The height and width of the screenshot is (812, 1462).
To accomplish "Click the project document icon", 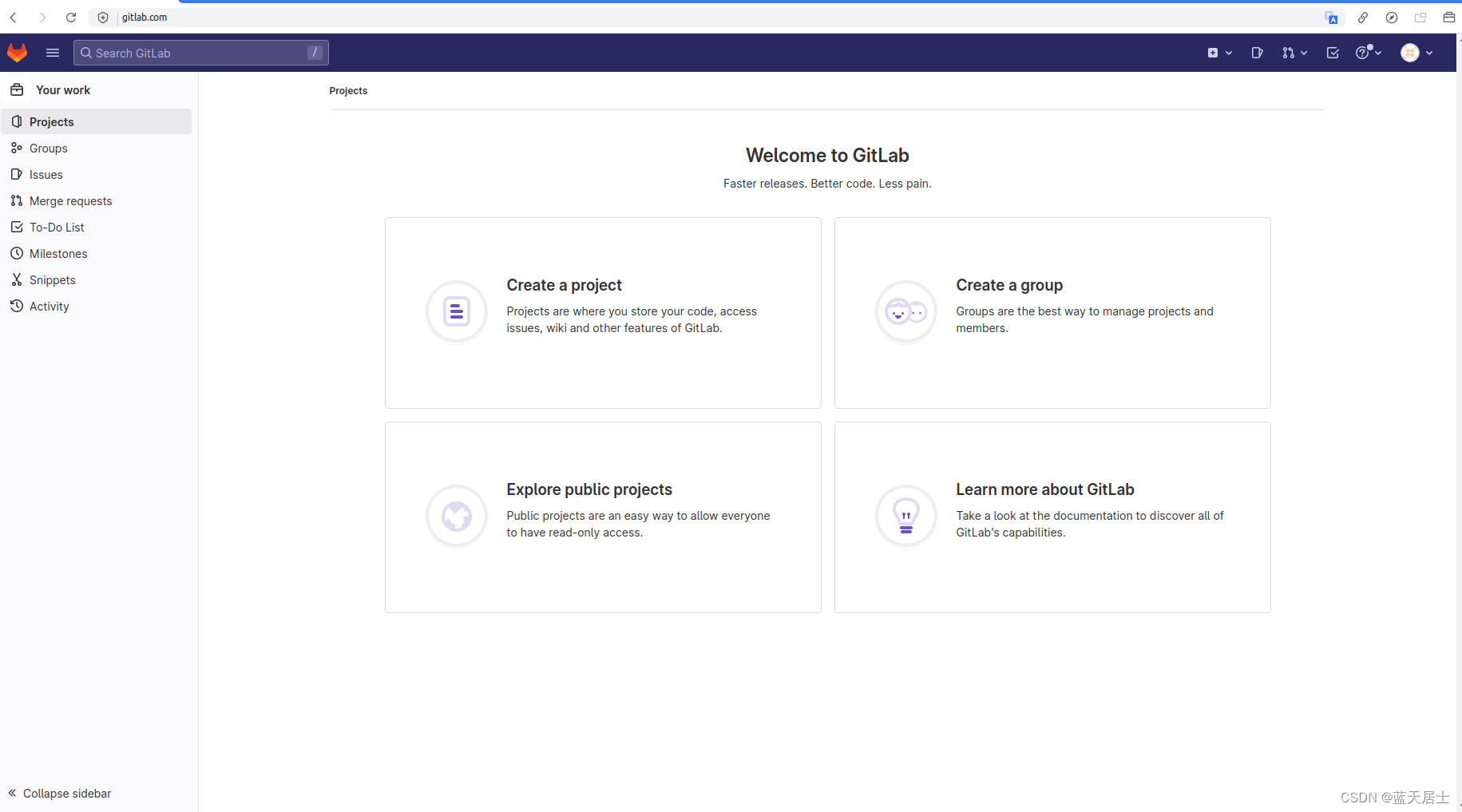I will tap(457, 311).
